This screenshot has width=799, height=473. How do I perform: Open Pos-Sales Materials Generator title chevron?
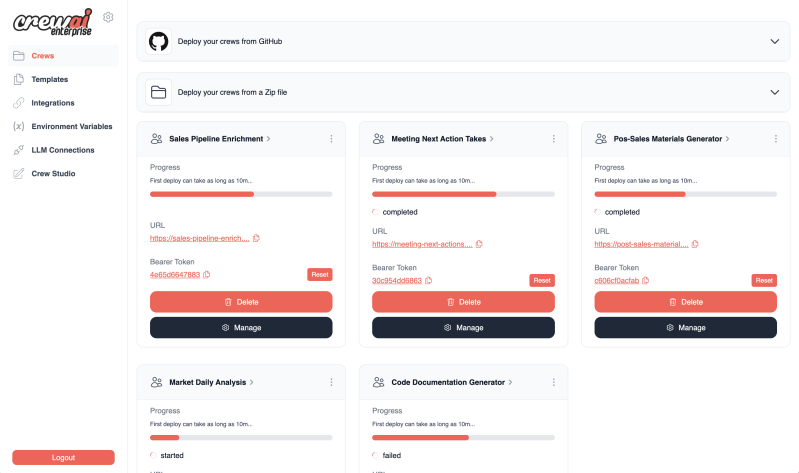[727, 139]
